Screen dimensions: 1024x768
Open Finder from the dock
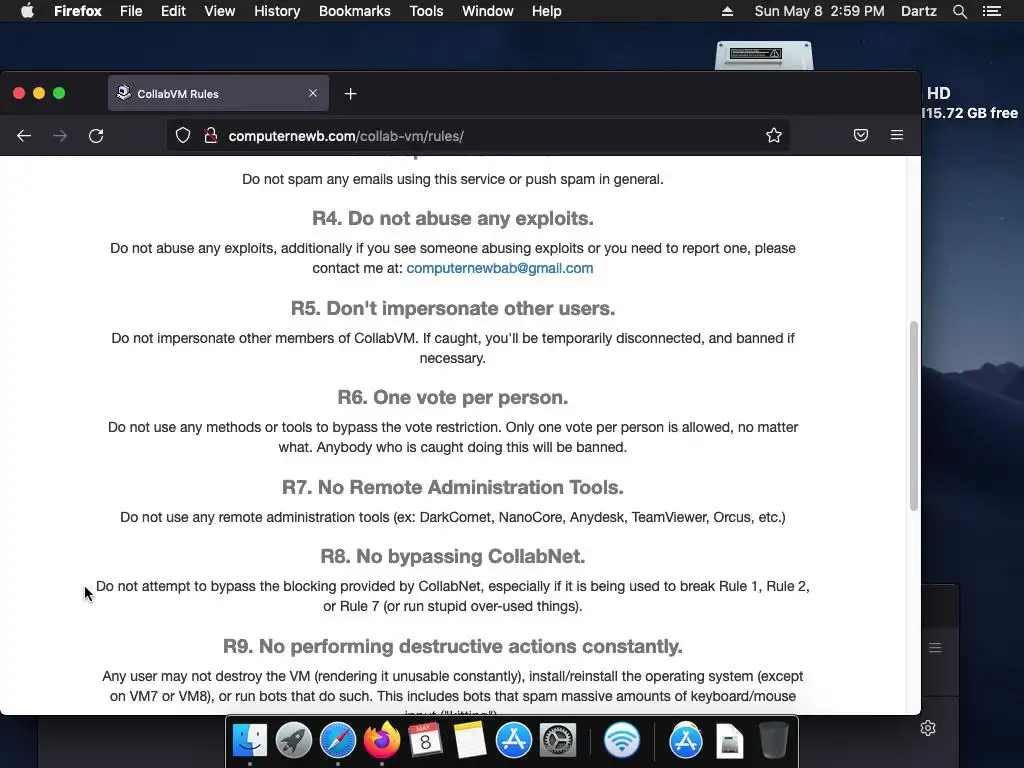point(250,741)
